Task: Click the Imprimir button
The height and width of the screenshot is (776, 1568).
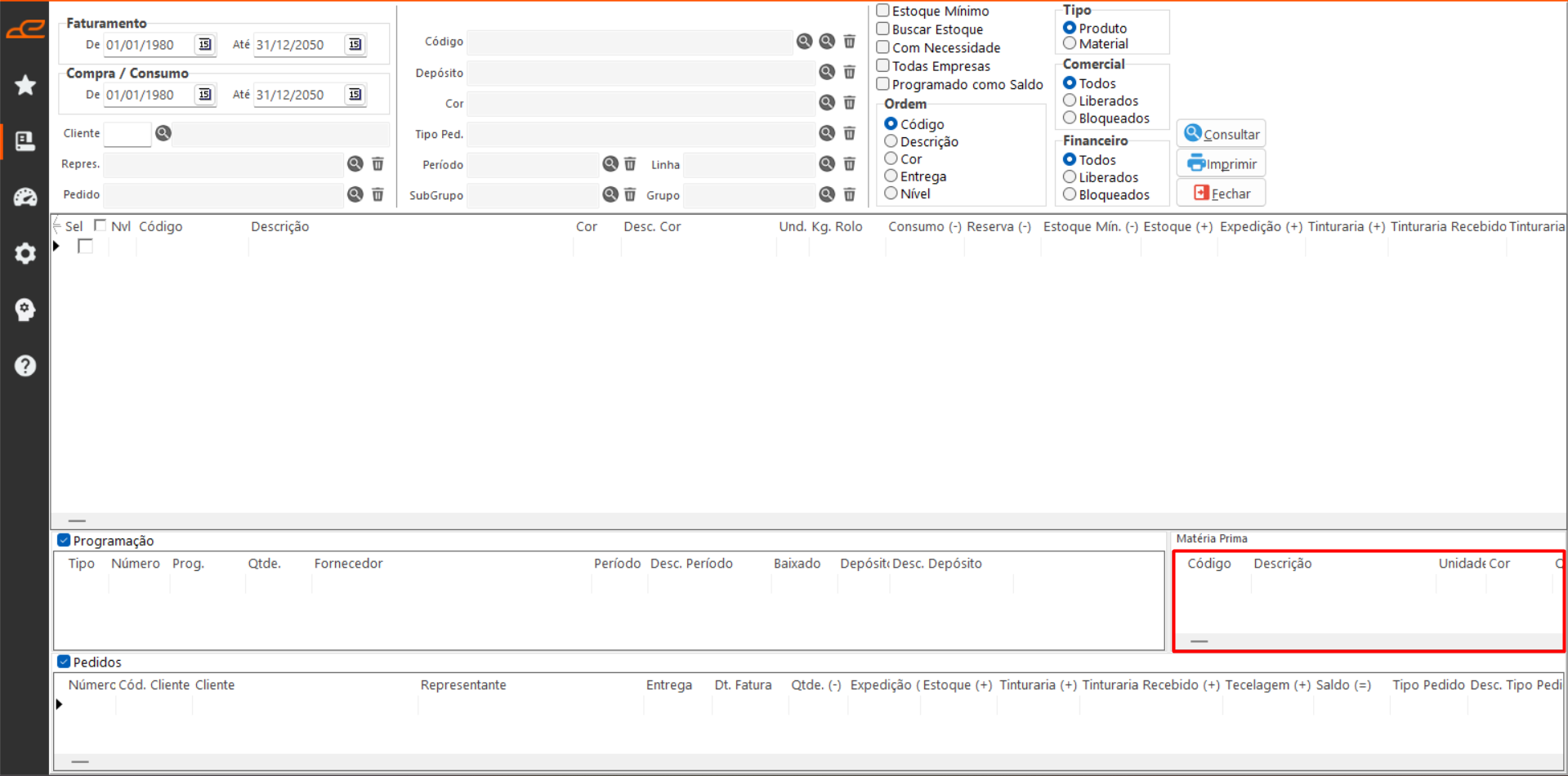Action: pos(1222,163)
